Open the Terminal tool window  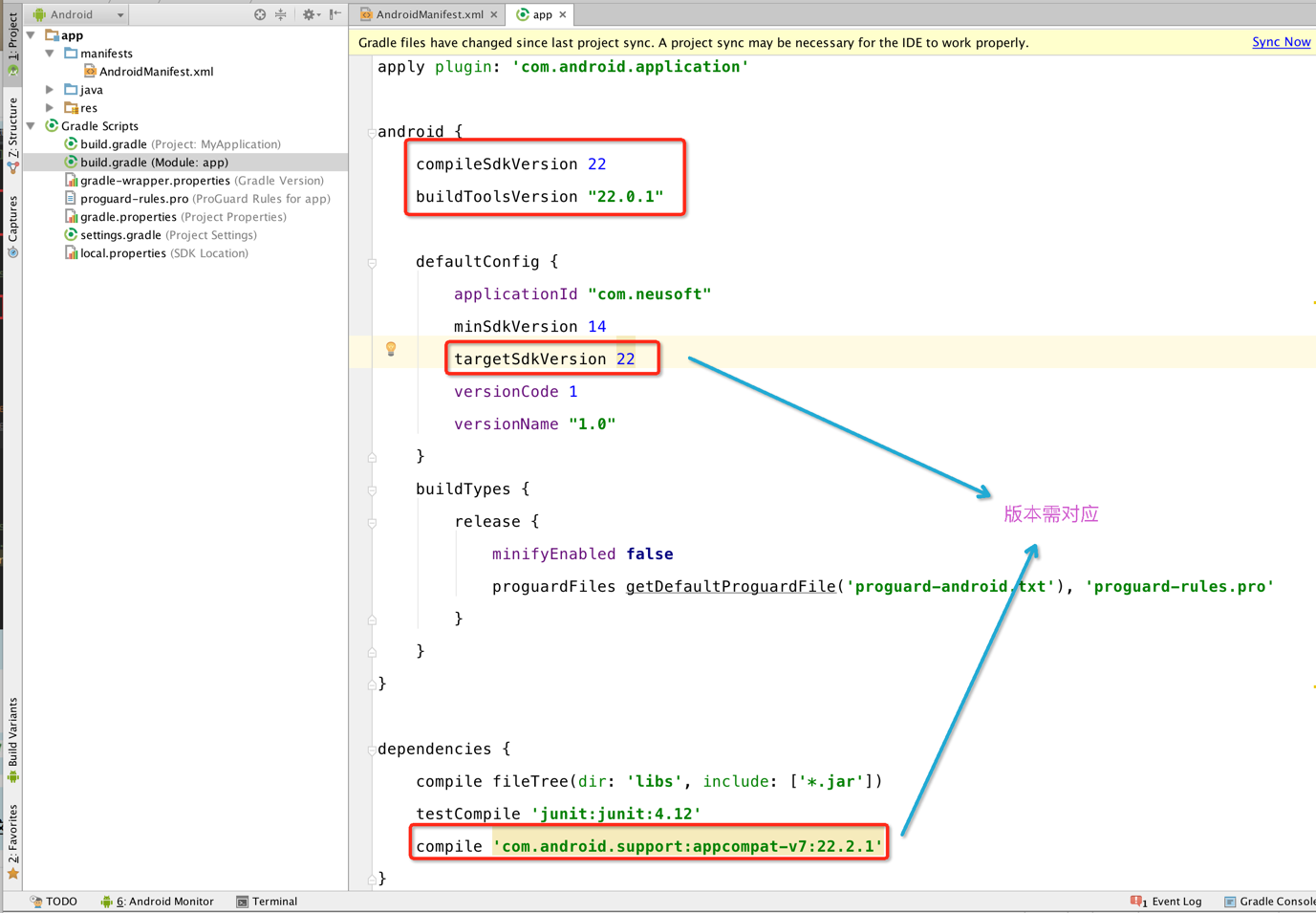pos(267,902)
